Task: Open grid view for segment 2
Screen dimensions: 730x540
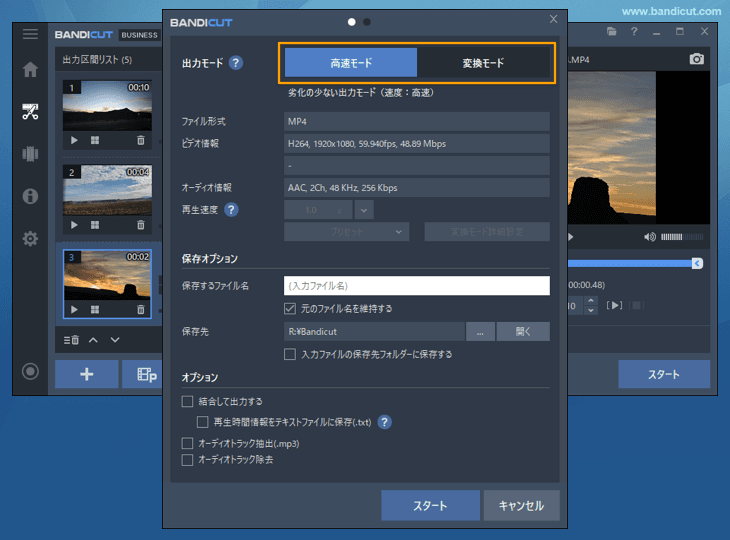Action: pyautogui.click(x=95, y=225)
